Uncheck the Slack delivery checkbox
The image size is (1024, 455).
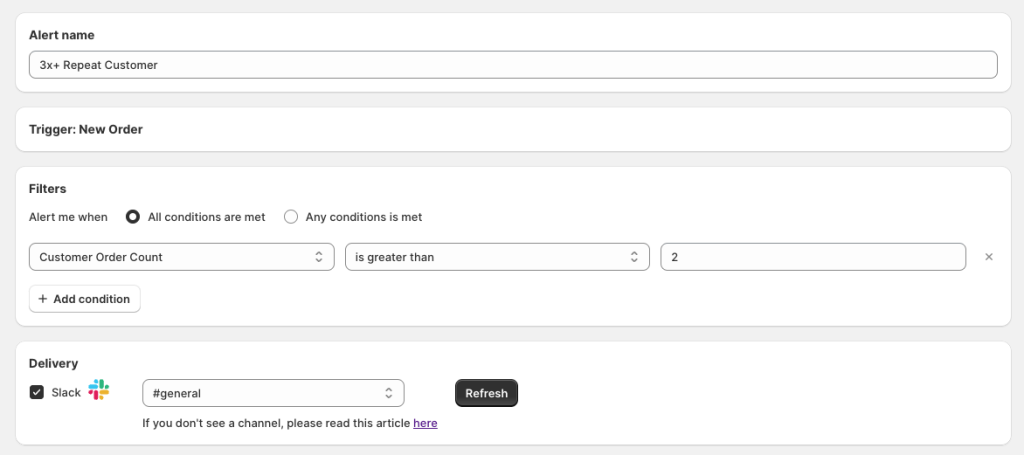37,392
